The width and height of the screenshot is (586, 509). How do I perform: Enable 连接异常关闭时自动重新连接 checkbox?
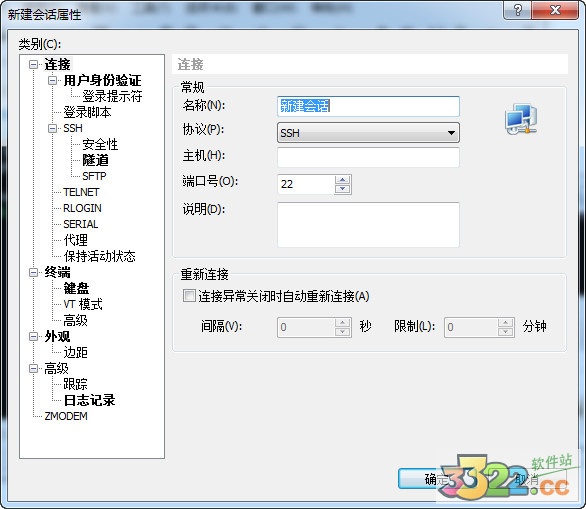coord(189,296)
